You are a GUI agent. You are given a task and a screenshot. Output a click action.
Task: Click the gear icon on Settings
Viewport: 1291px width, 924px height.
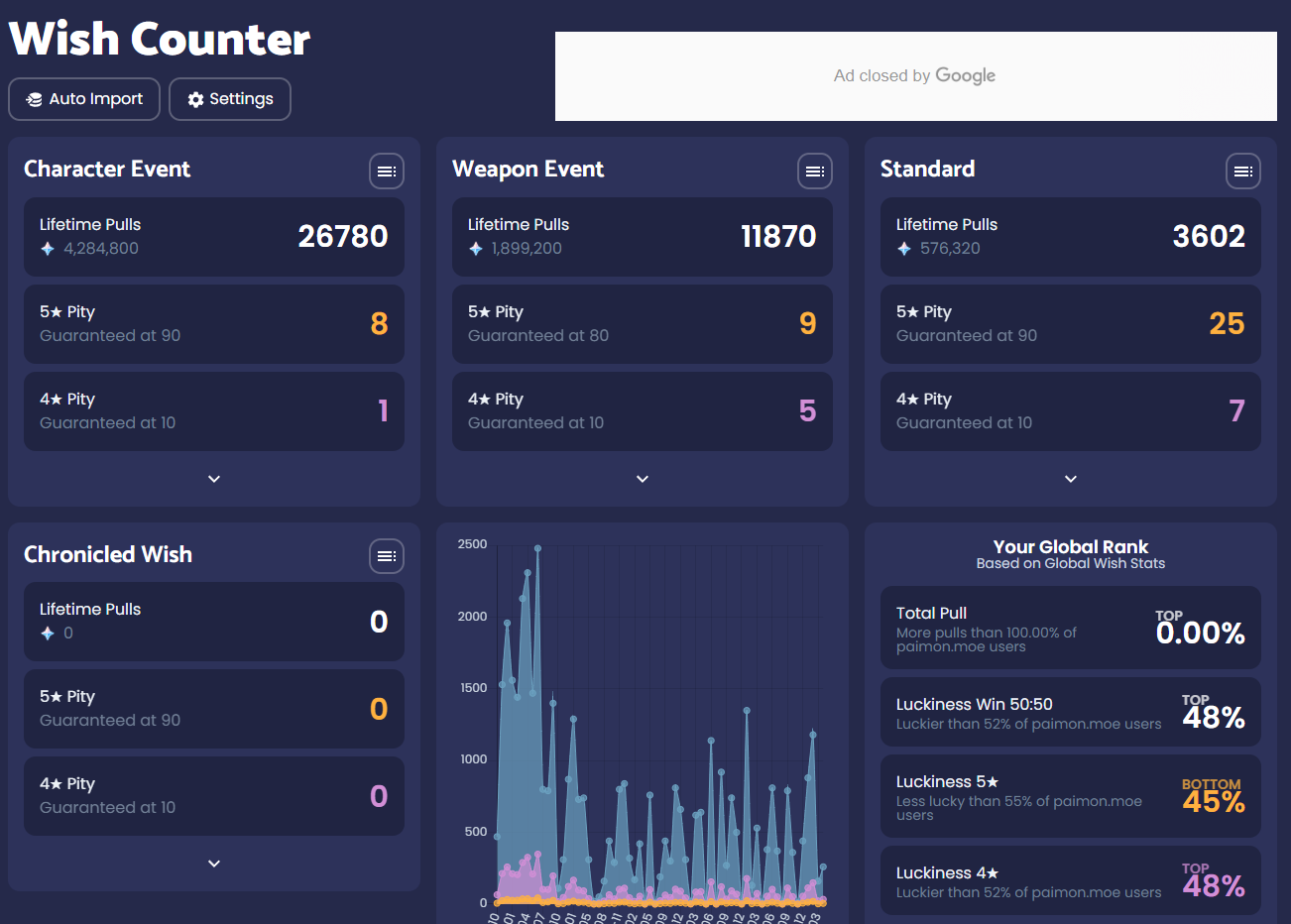(x=195, y=99)
